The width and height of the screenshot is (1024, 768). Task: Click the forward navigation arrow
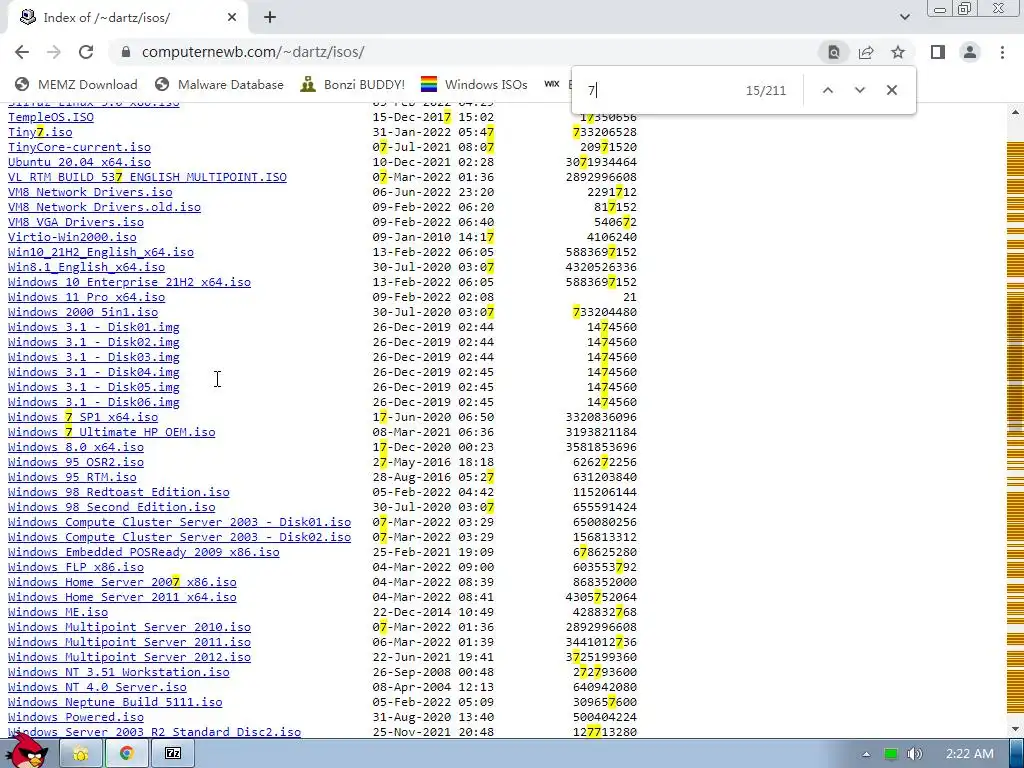click(54, 52)
